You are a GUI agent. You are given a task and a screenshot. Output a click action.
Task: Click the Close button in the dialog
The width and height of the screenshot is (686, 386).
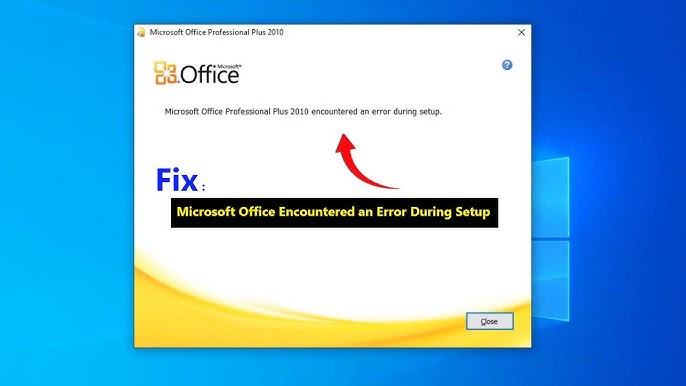(x=490, y=321)
